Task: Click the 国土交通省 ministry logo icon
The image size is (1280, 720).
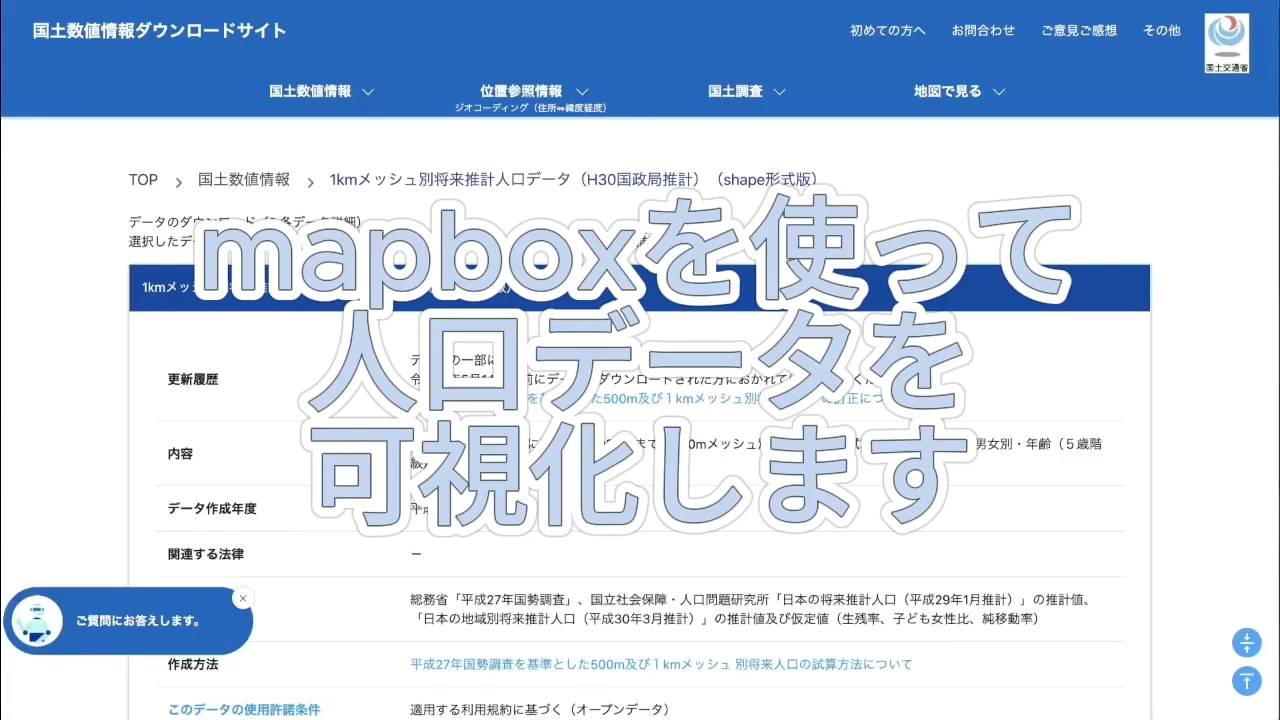Action: coord(1226,42)
